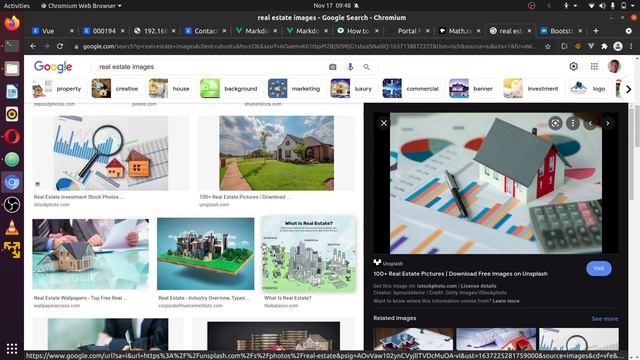
Task: Switch to the Math.random tab
Action: [x=459, y=31]
